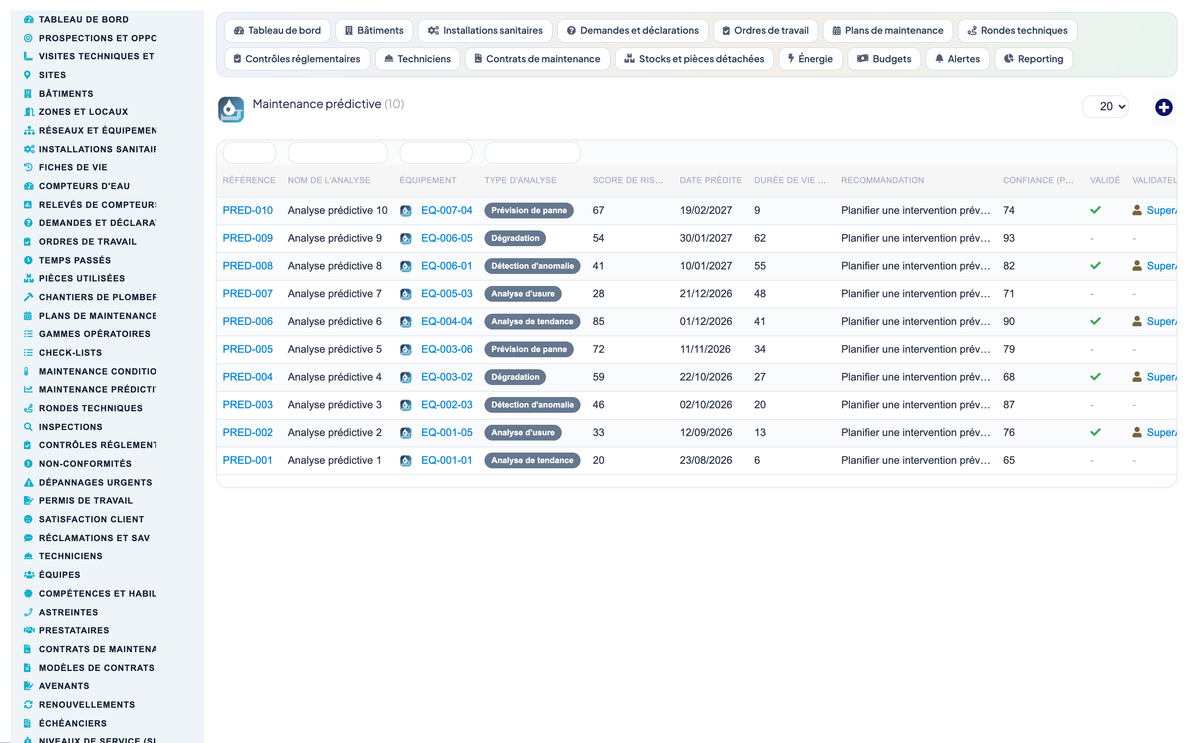The width and height of the screenshot is (1200, 743).
Task: Click equipment icon beside EQ-004-04
Action: pos(406,322)
